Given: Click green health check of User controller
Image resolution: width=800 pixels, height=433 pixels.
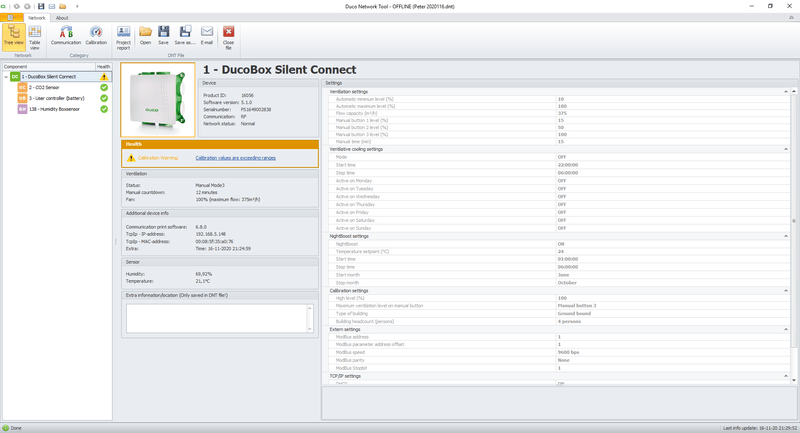Looking at the screenshot, I should [104, 98].
